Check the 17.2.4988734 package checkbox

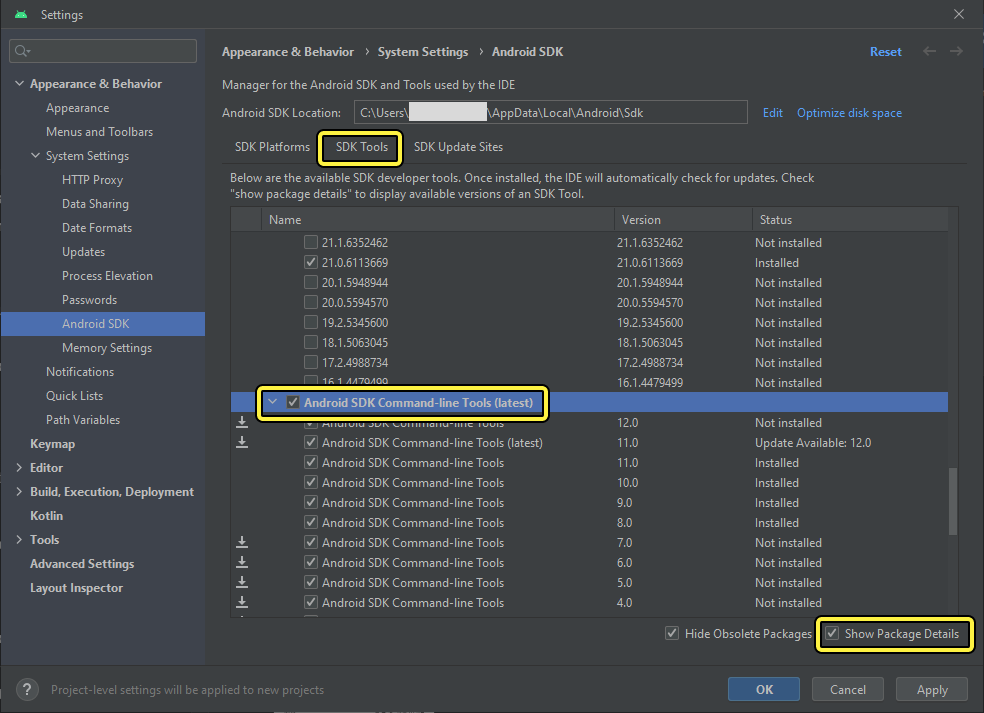click(311, 363)
